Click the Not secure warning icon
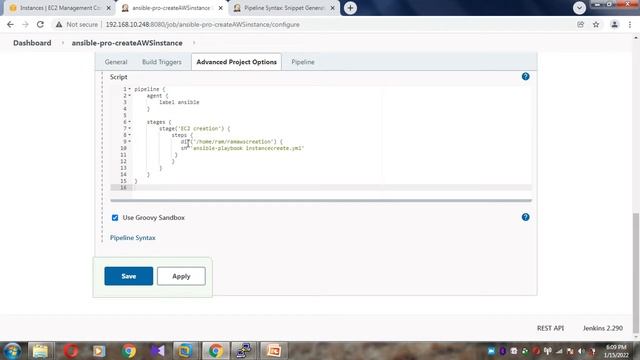 coord(59,24)
